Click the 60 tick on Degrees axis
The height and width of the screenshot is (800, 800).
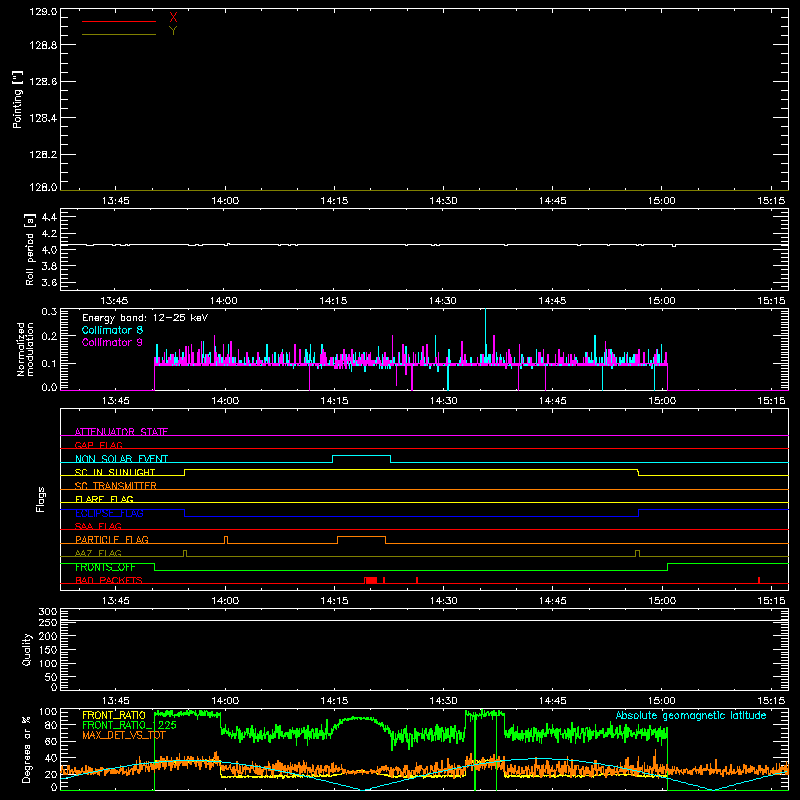pyautogui.click(x=51, y=741)
